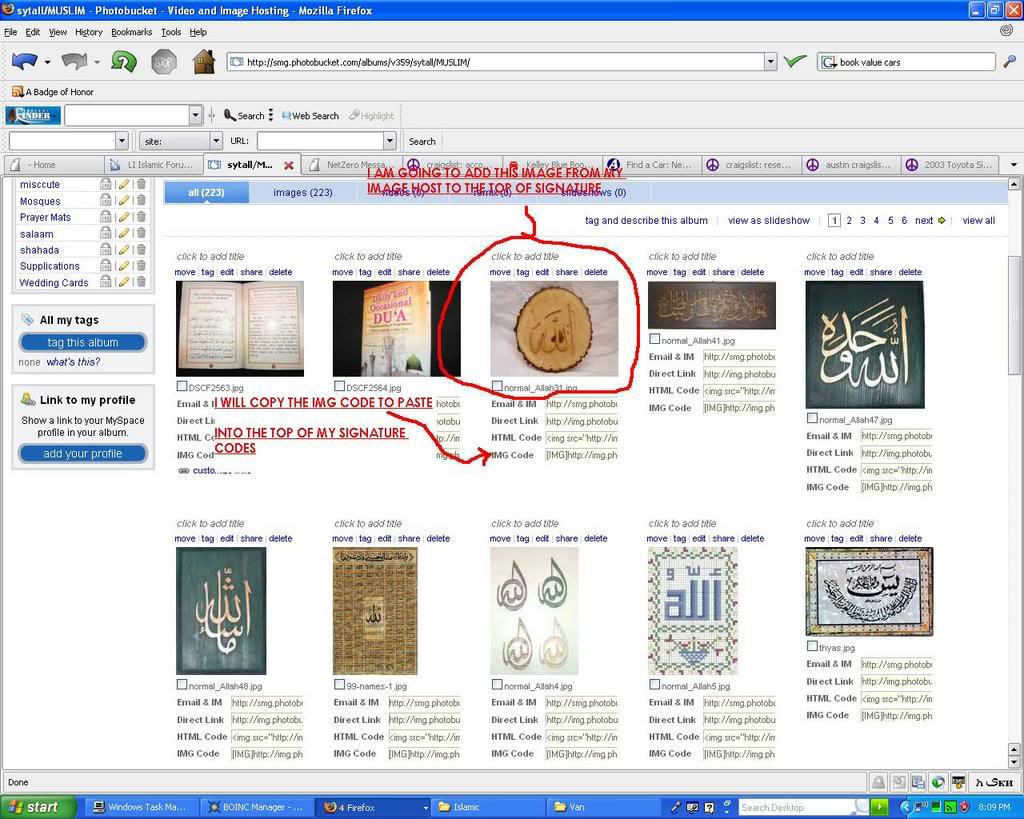Open the Tools menu

tap(171, 32)
